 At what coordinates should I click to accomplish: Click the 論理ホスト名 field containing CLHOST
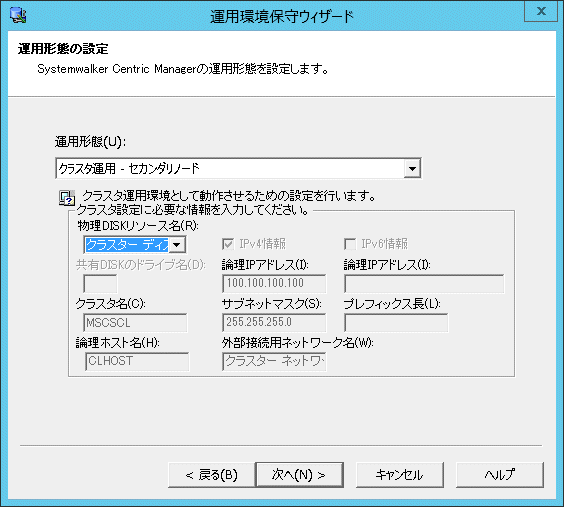coord(137,361)
